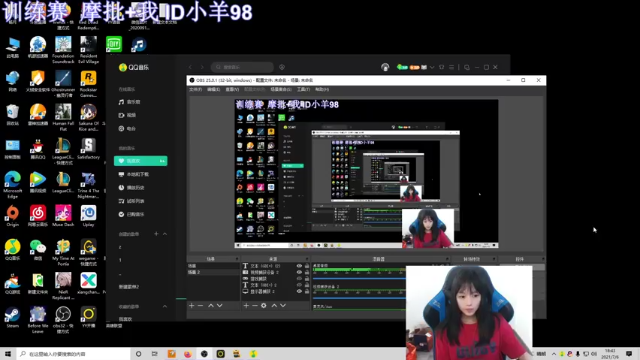Toggle visibility of video capture device source

tap(299, 272)
